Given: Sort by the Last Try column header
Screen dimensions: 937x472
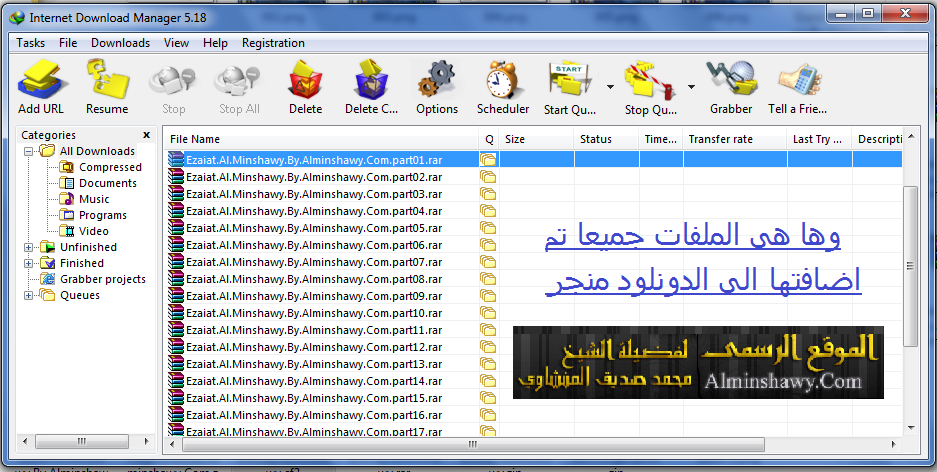Looking at the screenshot, I should (x=819, y=139).
